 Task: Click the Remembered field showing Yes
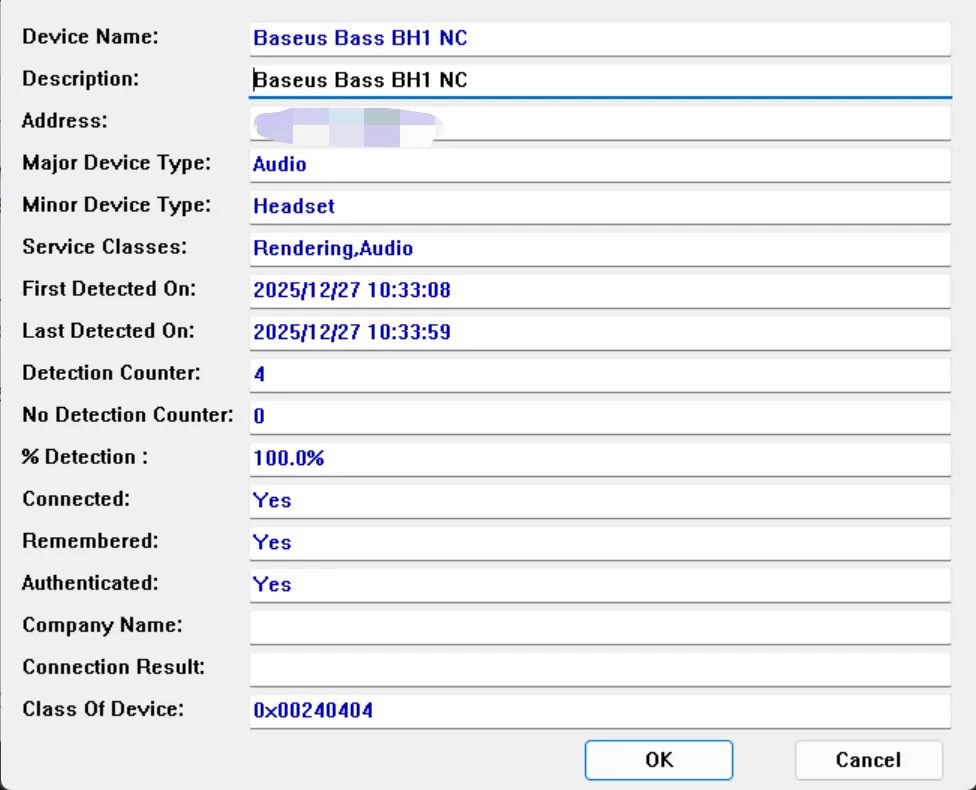pos(600,543)
